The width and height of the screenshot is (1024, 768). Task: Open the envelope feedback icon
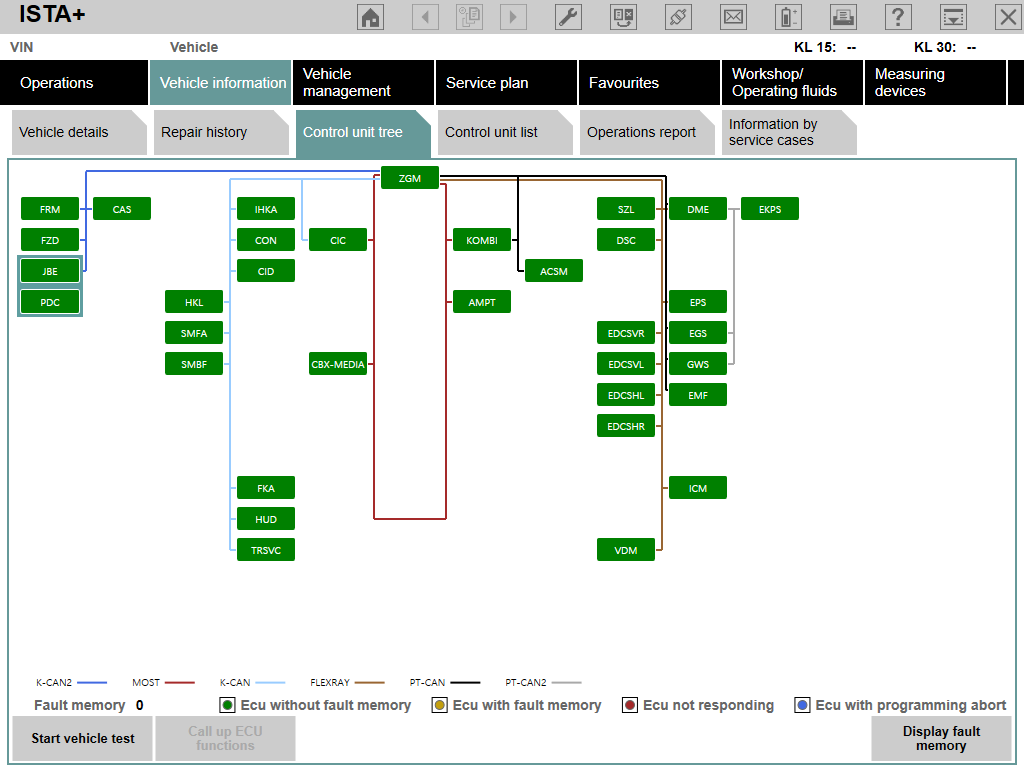point(733,17)
